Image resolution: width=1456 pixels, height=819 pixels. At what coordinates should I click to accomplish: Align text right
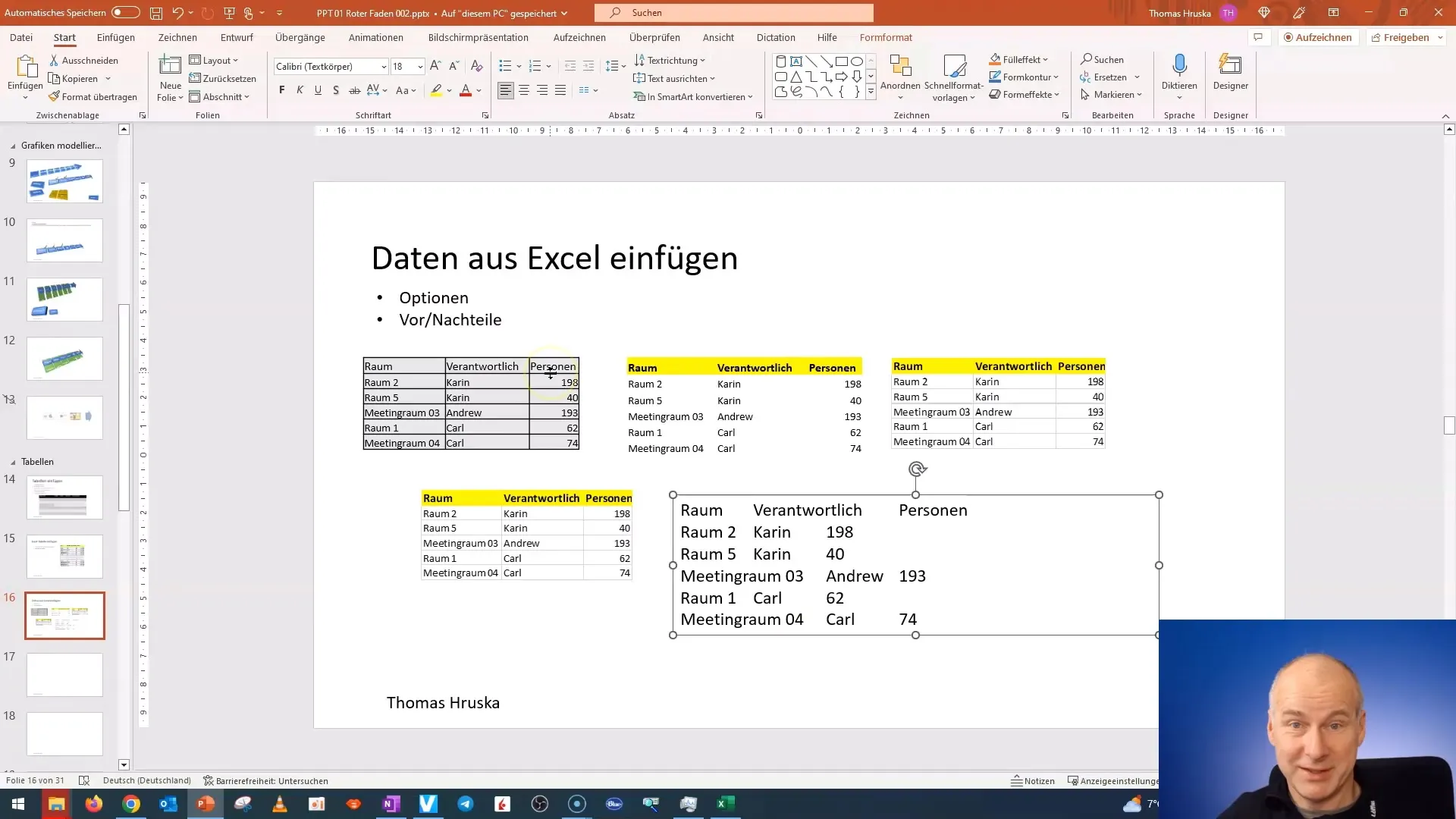click(541, 90)
